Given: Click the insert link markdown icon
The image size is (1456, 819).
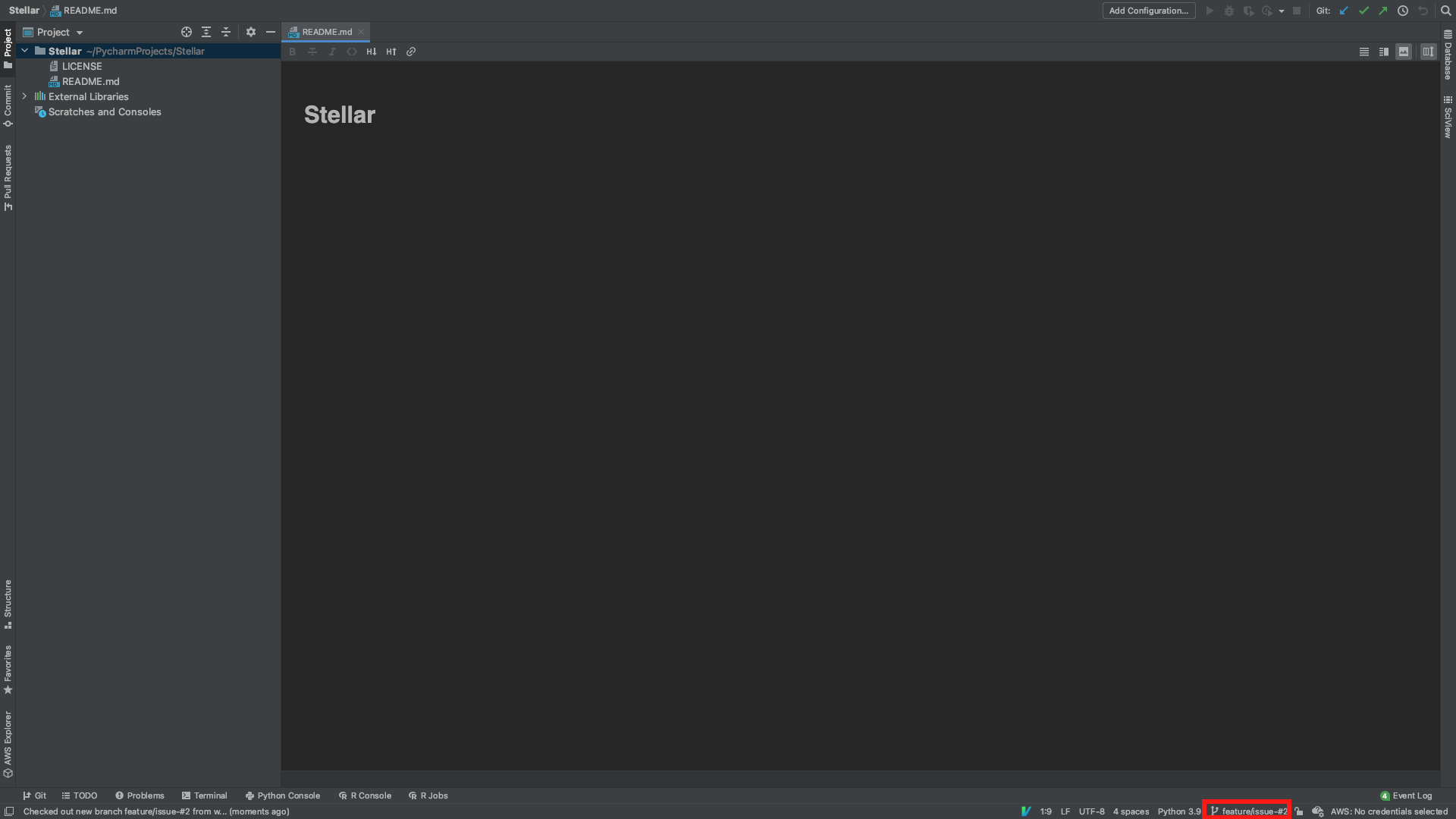Looking at the screenshot, I should [x=411, y=52].
